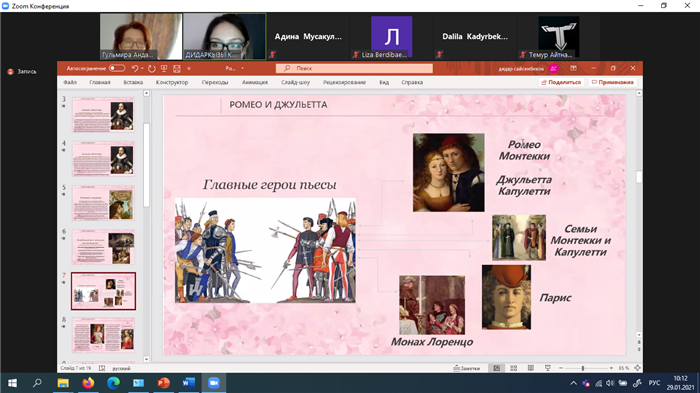Start Slide Show from status bar icon
700x393 pixels.
pos(548,368)
